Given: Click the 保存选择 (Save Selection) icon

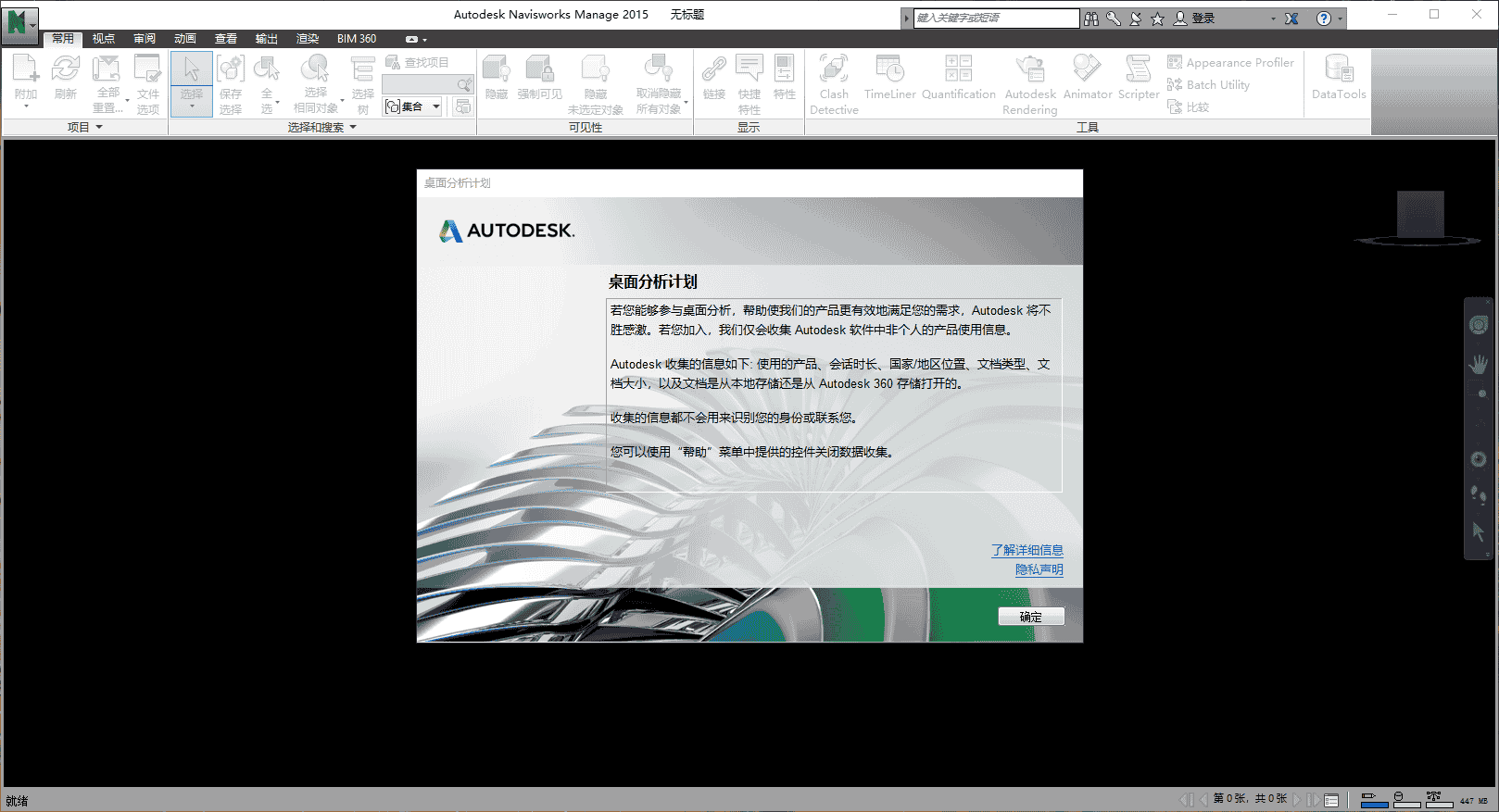Looking at the screenshot, I should tap(231, 69).
